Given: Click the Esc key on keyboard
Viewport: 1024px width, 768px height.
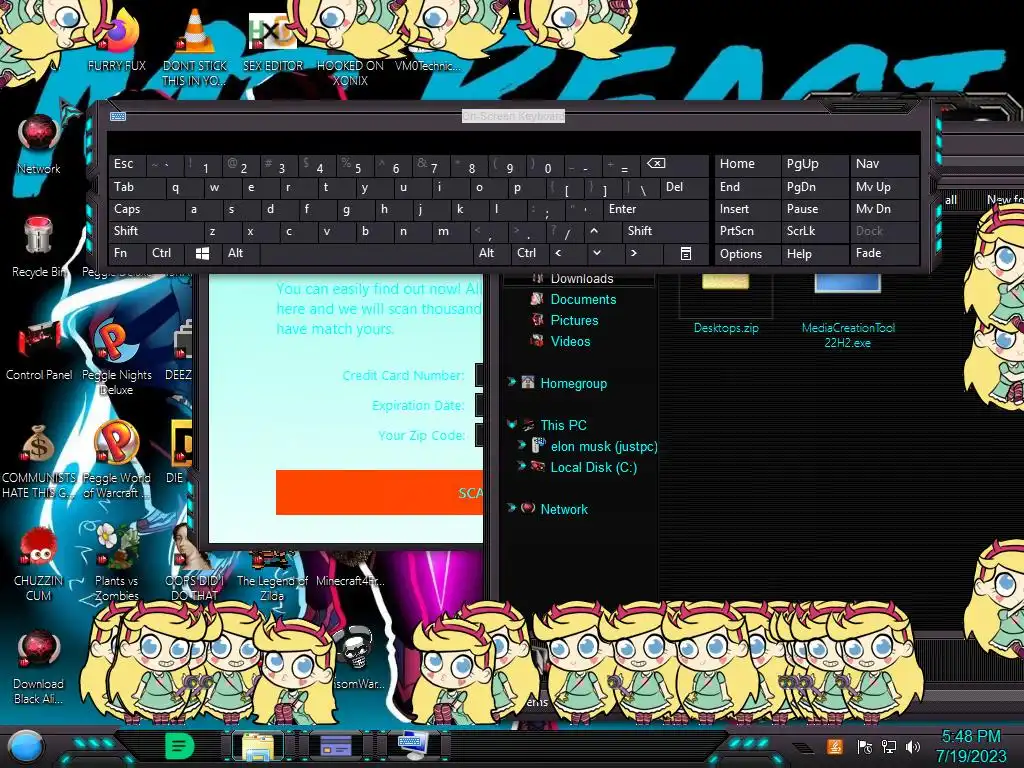Looking at the screenshot, I should [x=127, y=164].
